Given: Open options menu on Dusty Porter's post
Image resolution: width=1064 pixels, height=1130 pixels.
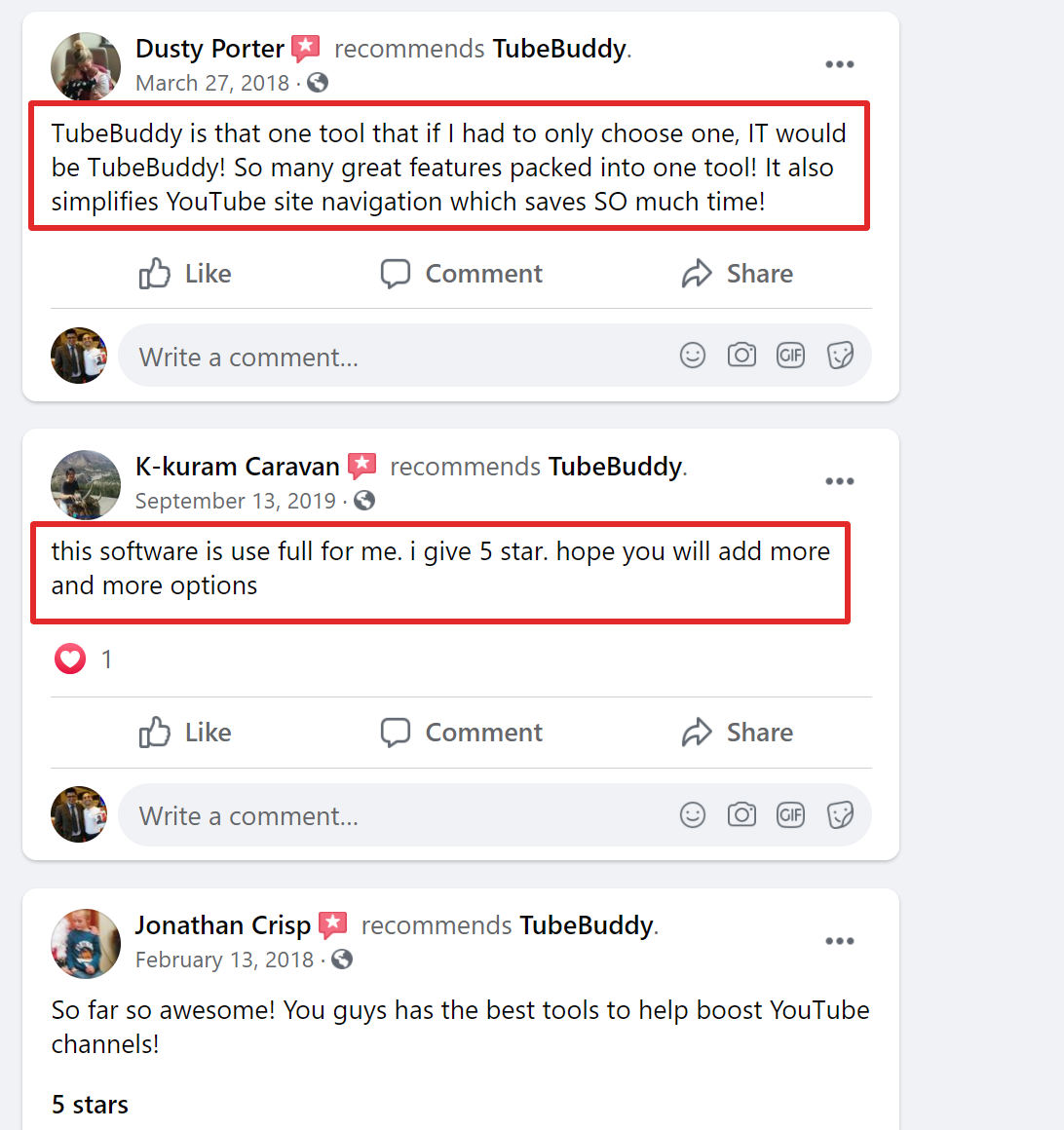Looking at the screenshot, I should pos(839,64).
